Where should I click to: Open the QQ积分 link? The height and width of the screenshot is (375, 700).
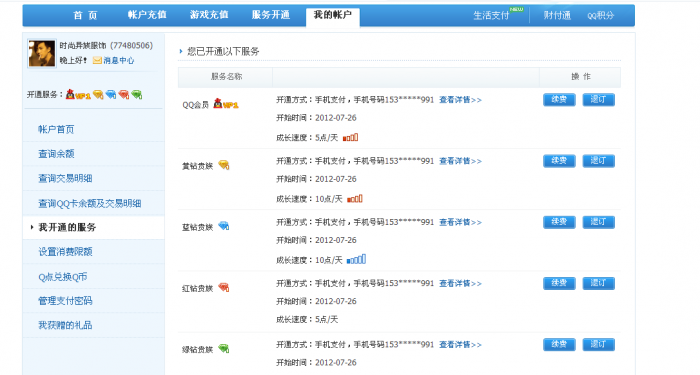600,16
